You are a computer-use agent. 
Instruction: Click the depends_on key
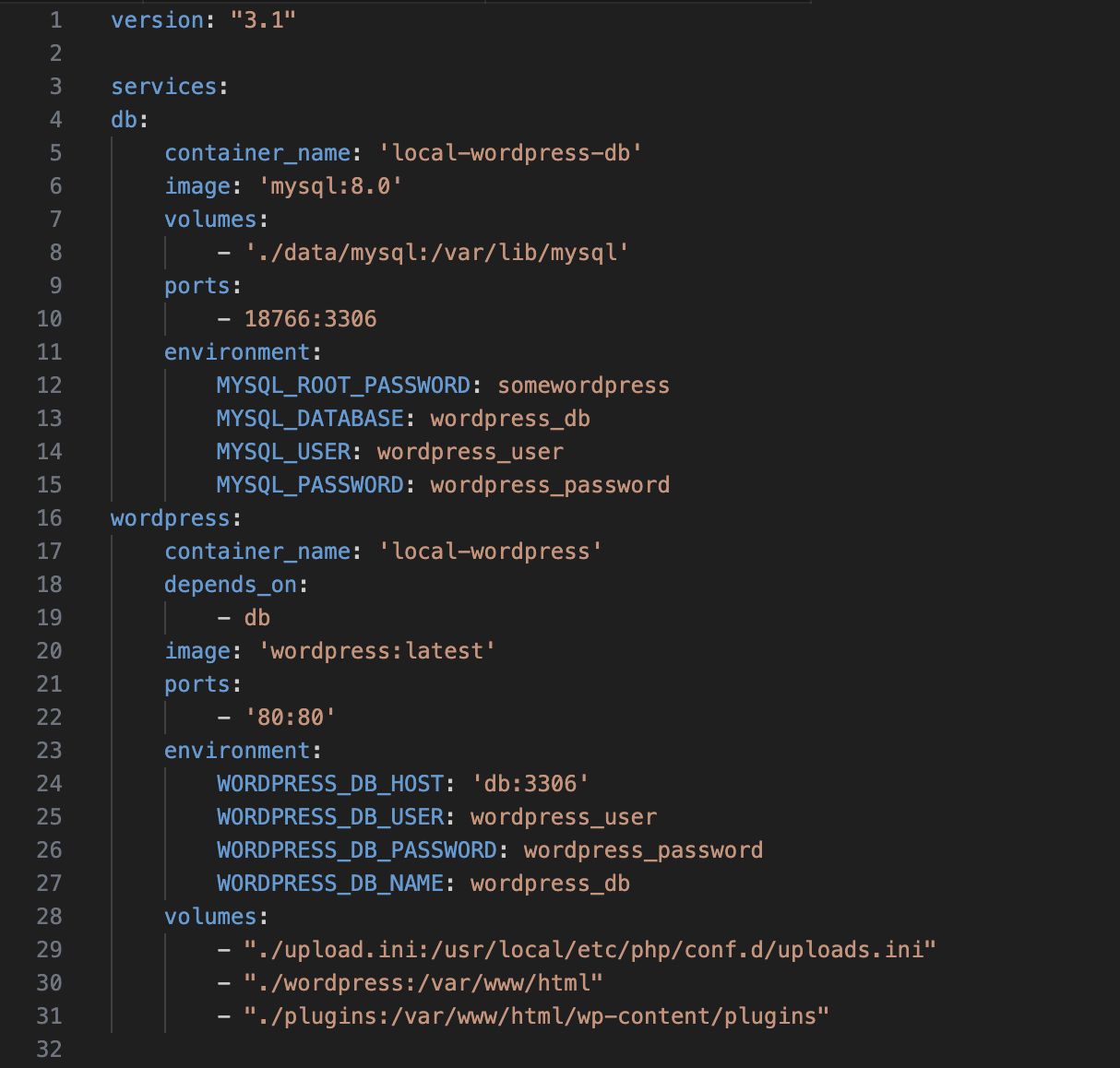pyautogui.click(x=231, y=585)
